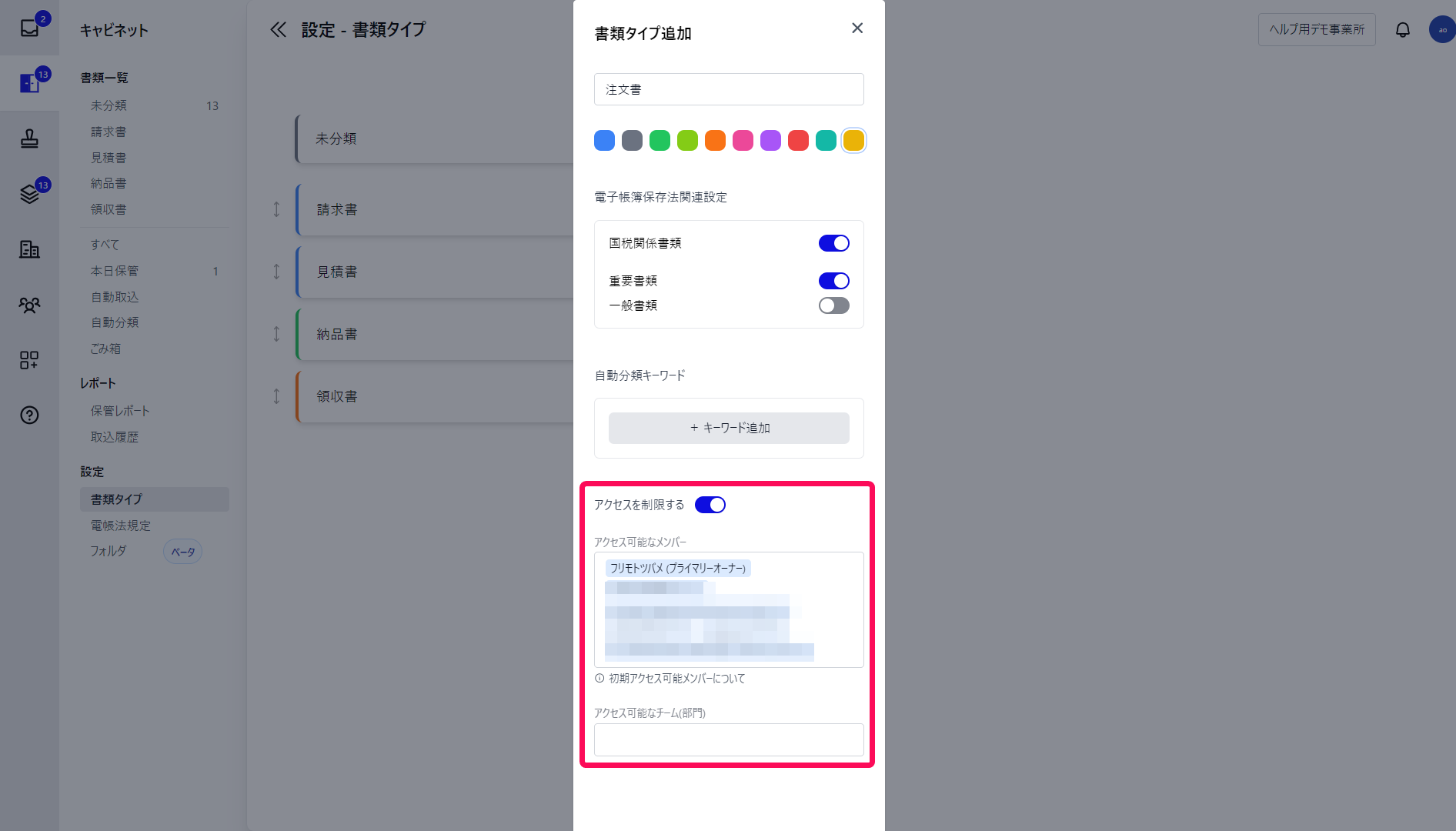Open the 未分類 document type card

(x=435, y=138)
